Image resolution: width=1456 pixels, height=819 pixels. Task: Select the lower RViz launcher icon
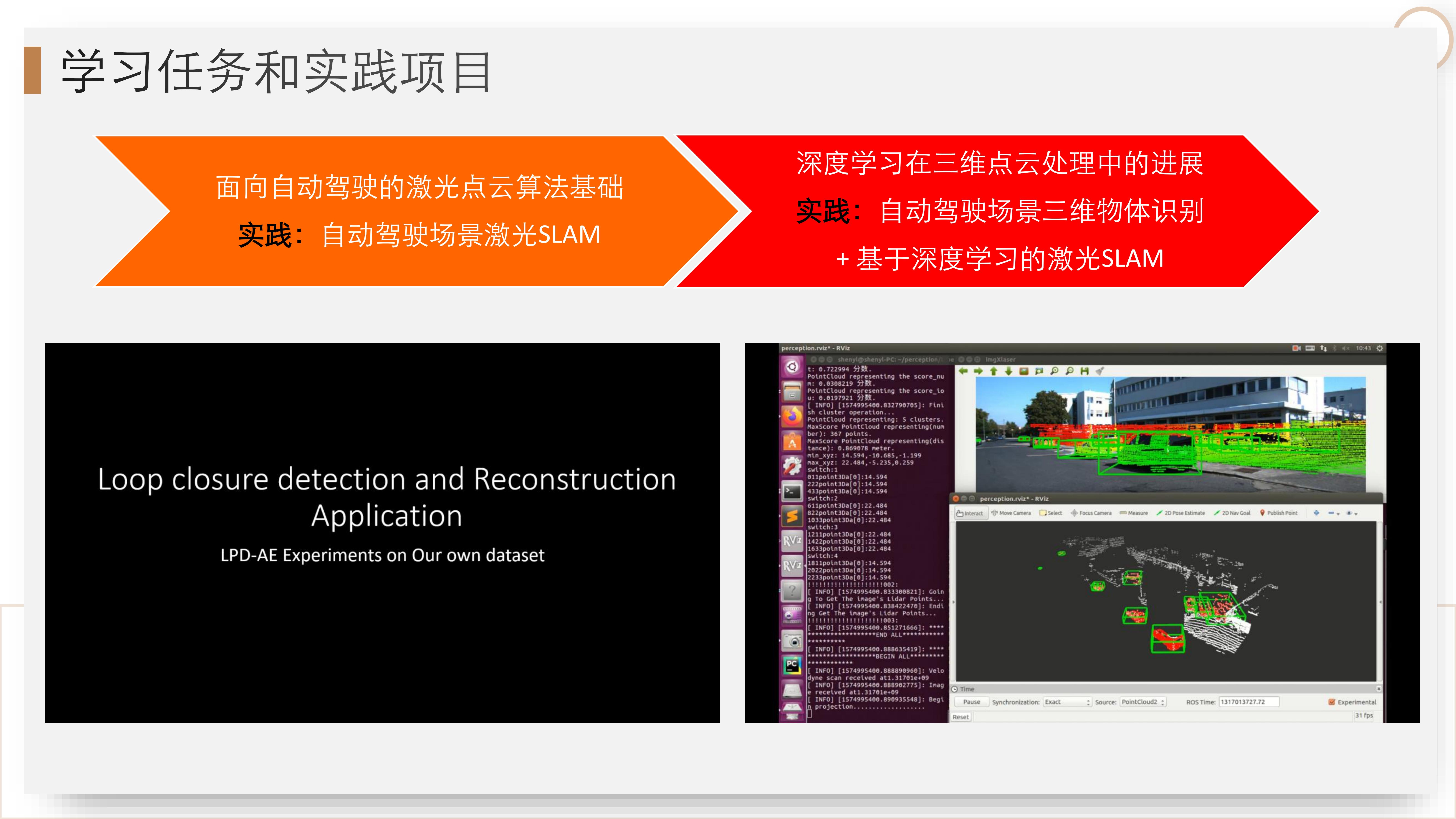792,566
